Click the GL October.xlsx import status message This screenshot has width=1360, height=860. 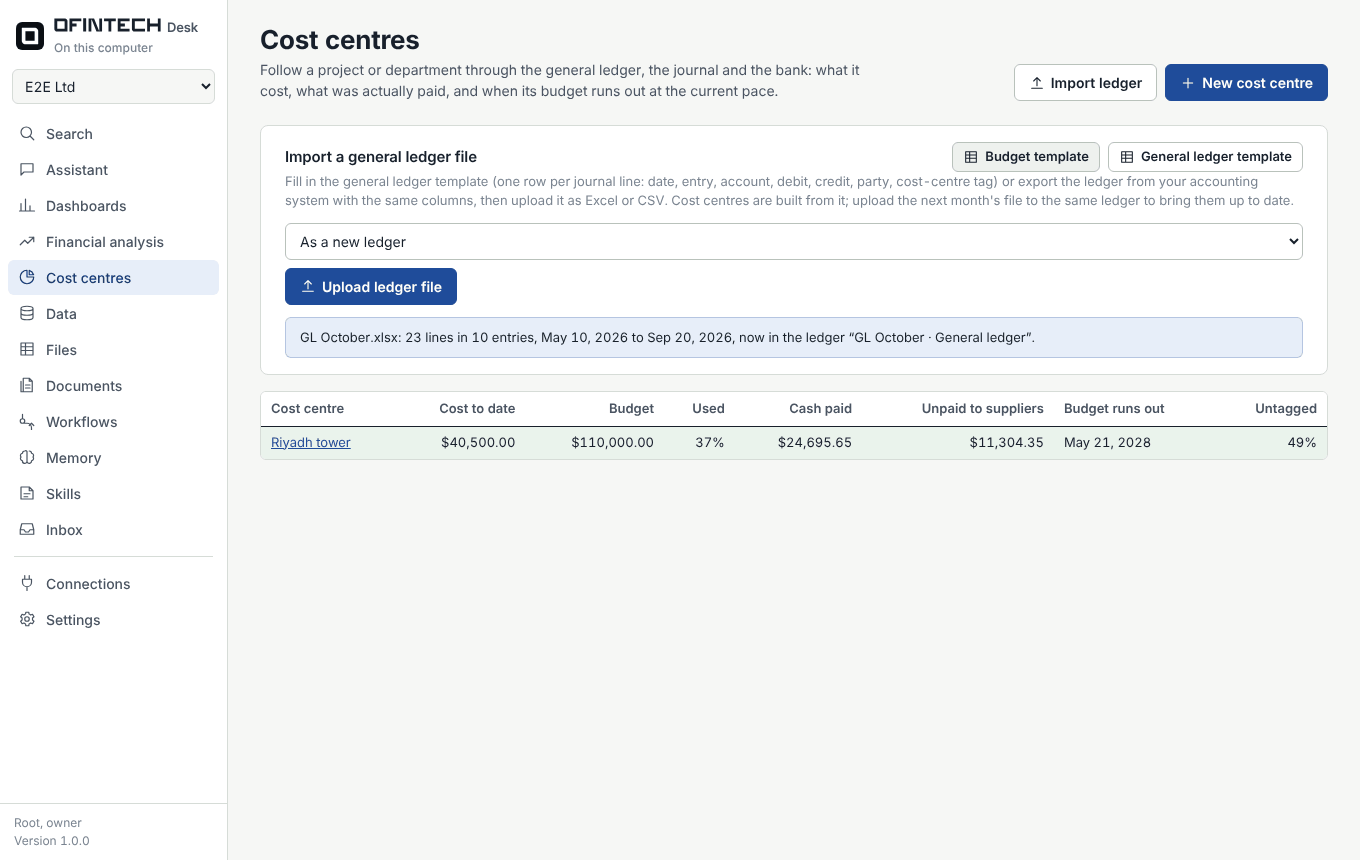coord(794,338)
